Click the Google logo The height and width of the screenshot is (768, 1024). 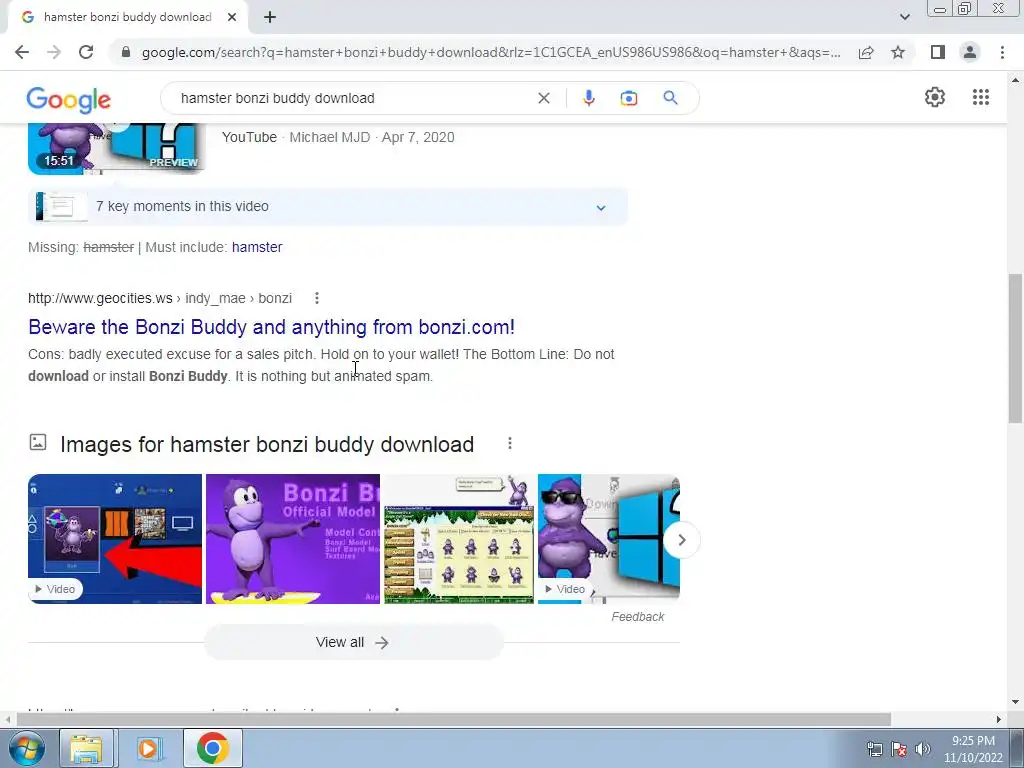pyautogui.click(x=69, y=100)
